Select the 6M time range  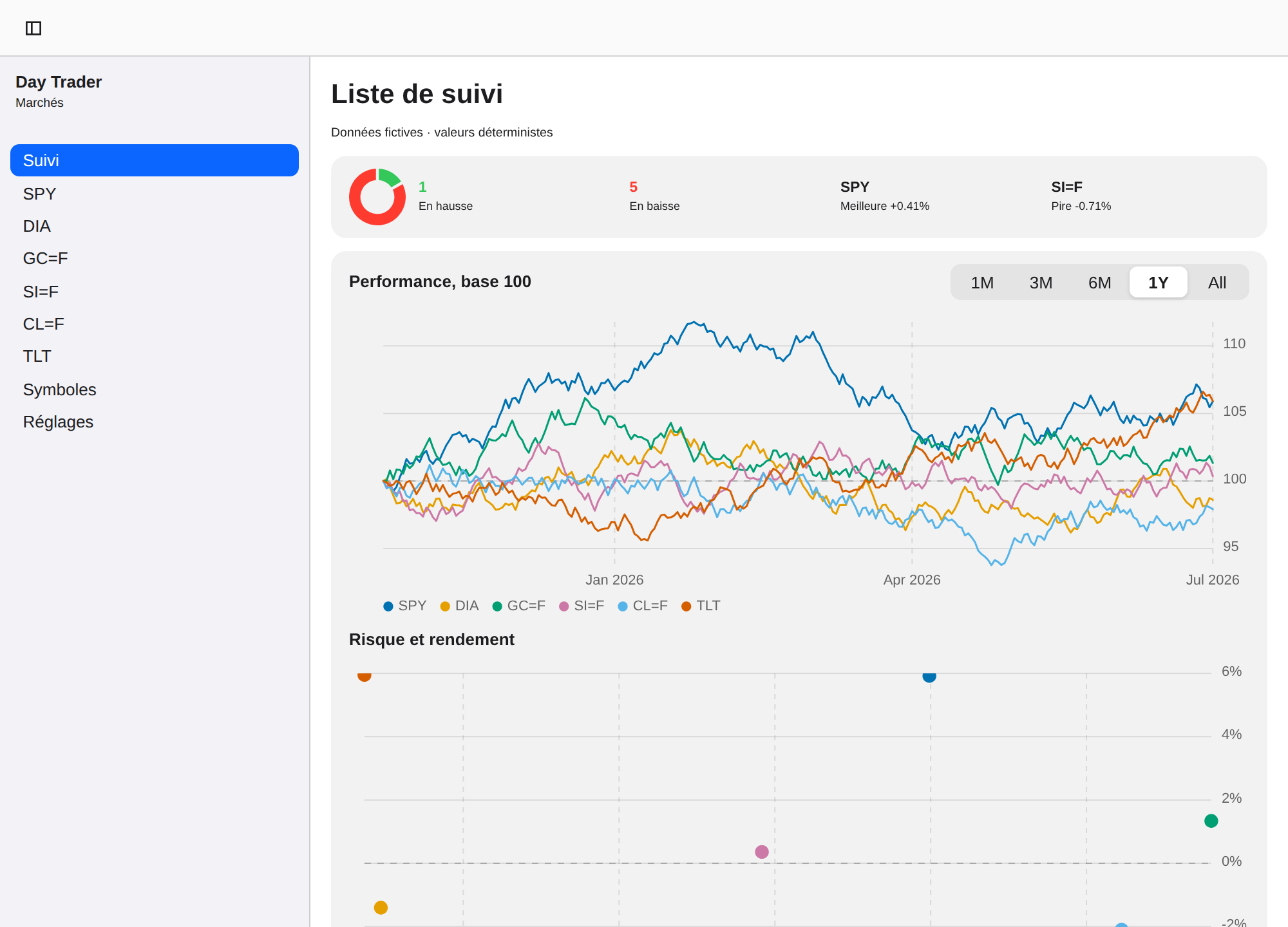[1100, 282]
